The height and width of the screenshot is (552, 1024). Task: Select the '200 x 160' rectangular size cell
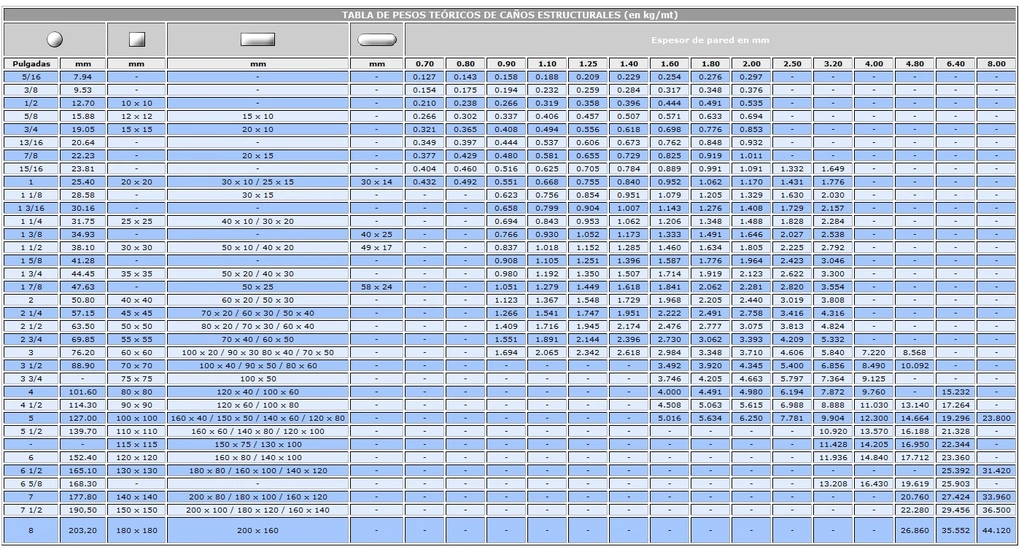tap(257, 530)
